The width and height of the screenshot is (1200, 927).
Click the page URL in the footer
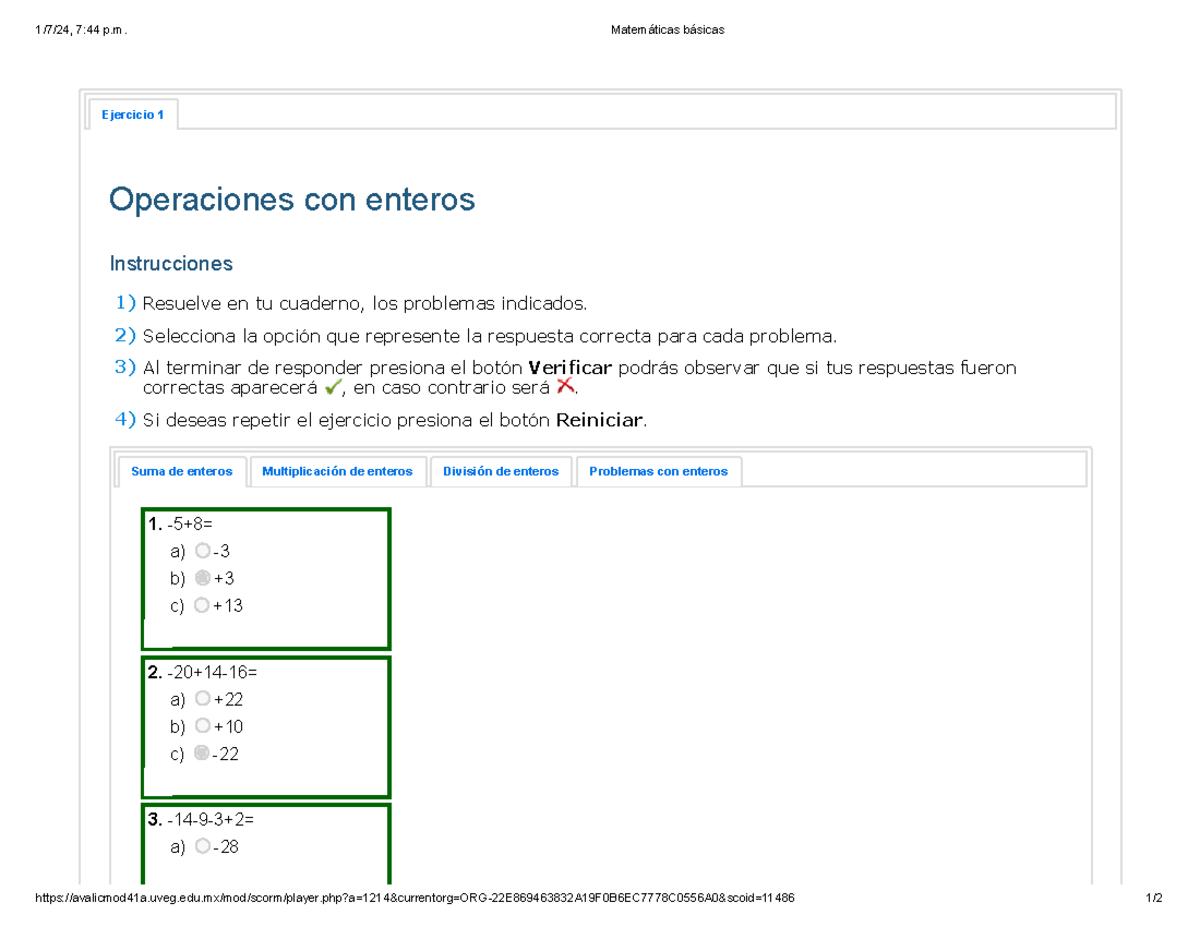click(x=415, y=898)
